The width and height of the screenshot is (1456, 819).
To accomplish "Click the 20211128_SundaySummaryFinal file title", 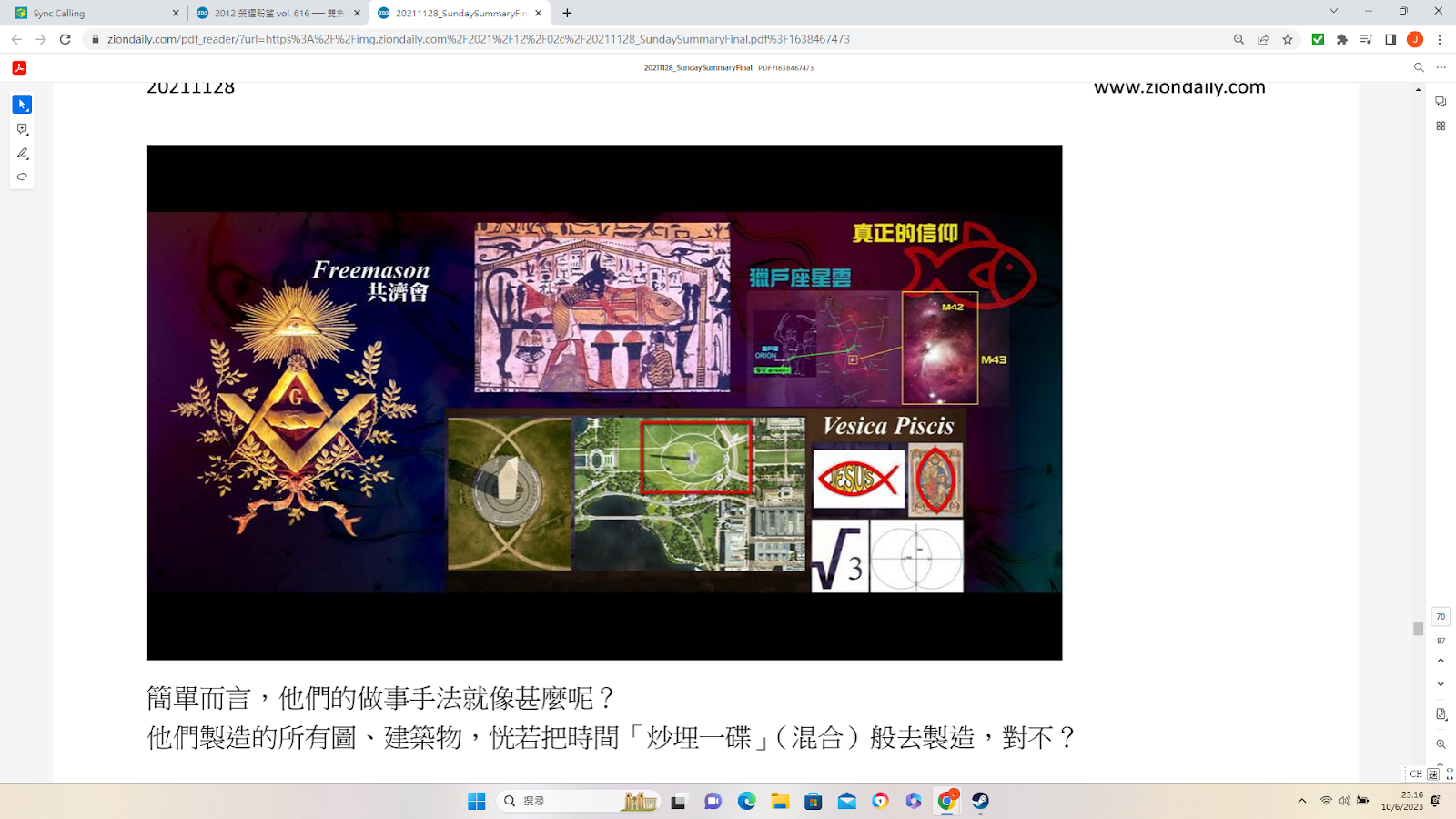I will 698,67.
